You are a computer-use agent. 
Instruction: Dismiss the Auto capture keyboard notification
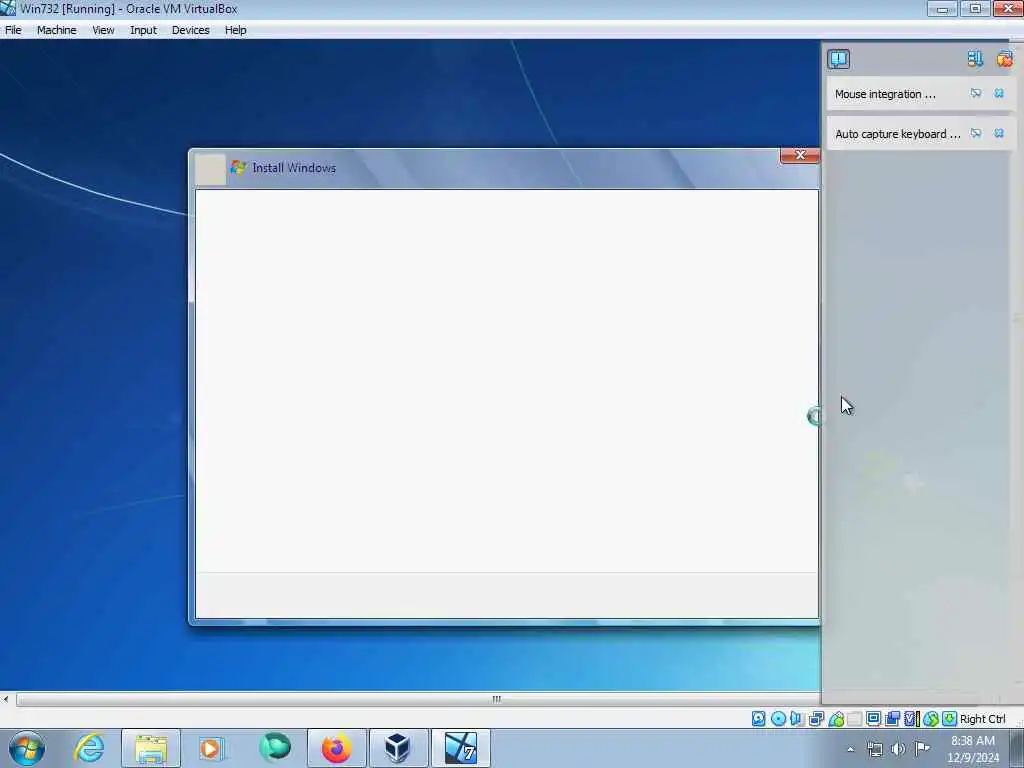(x=999, y=133)
